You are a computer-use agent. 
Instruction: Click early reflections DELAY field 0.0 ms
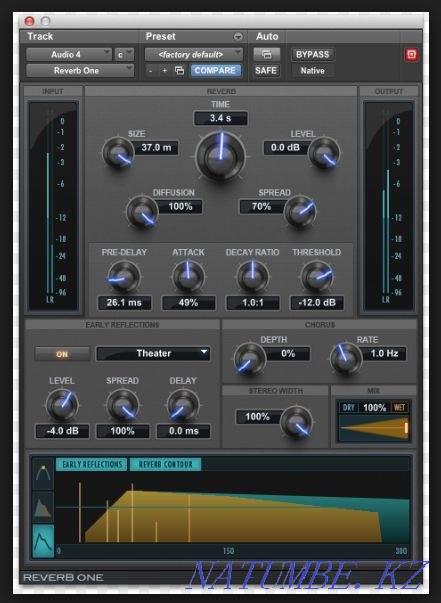pyautogui.click(x=183, y=431)
